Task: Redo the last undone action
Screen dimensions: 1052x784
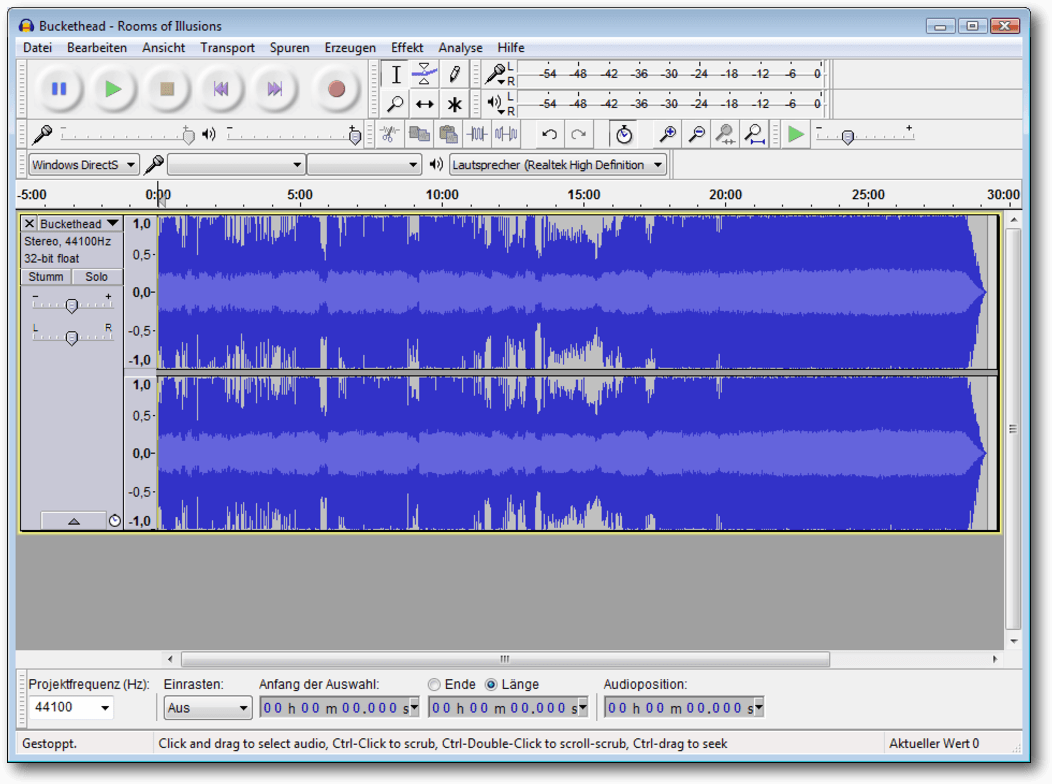Action: tap(578, 134)
